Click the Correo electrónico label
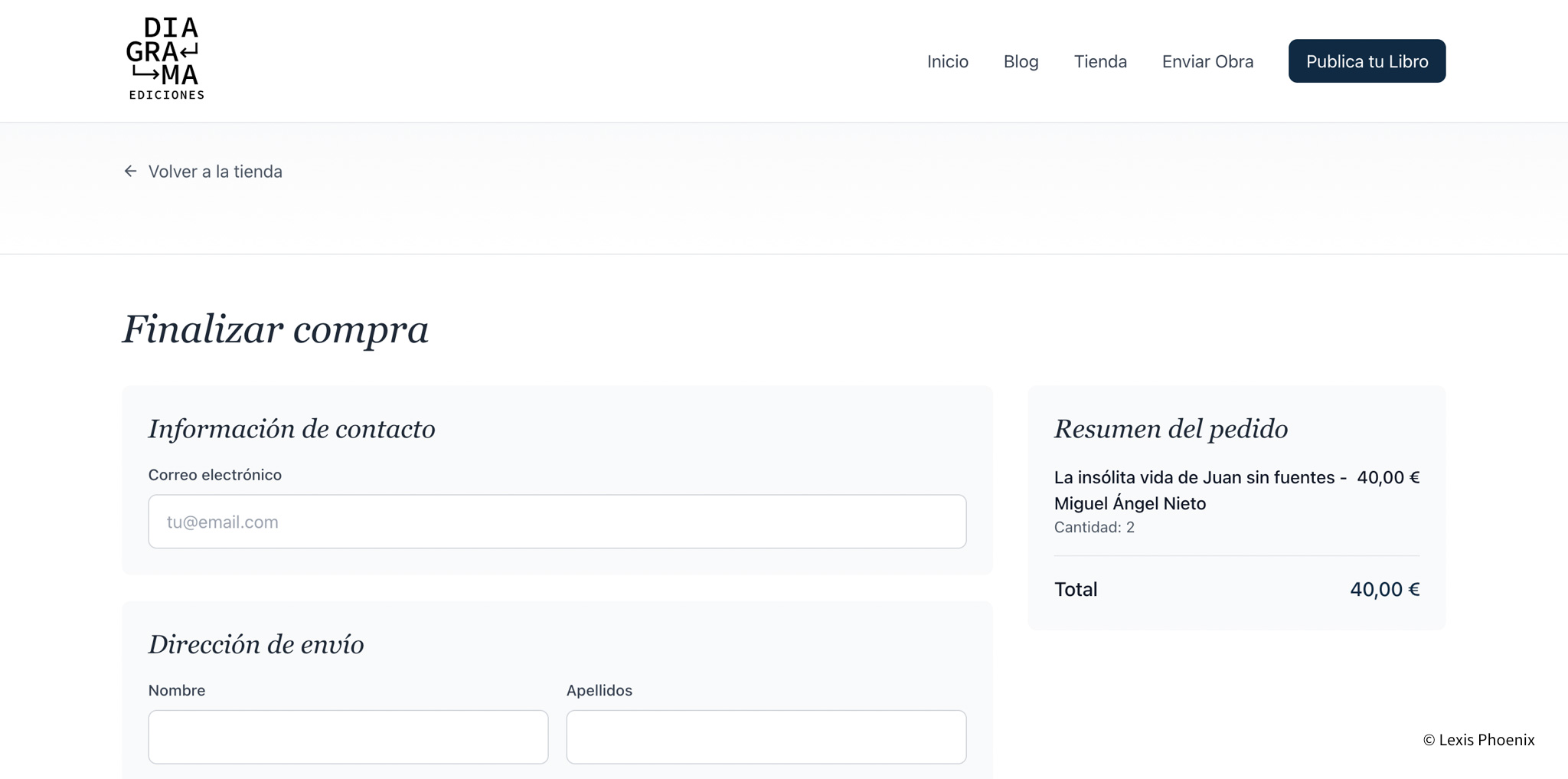The width and height of the screenshot is (1568, 779). click(214, 475)
